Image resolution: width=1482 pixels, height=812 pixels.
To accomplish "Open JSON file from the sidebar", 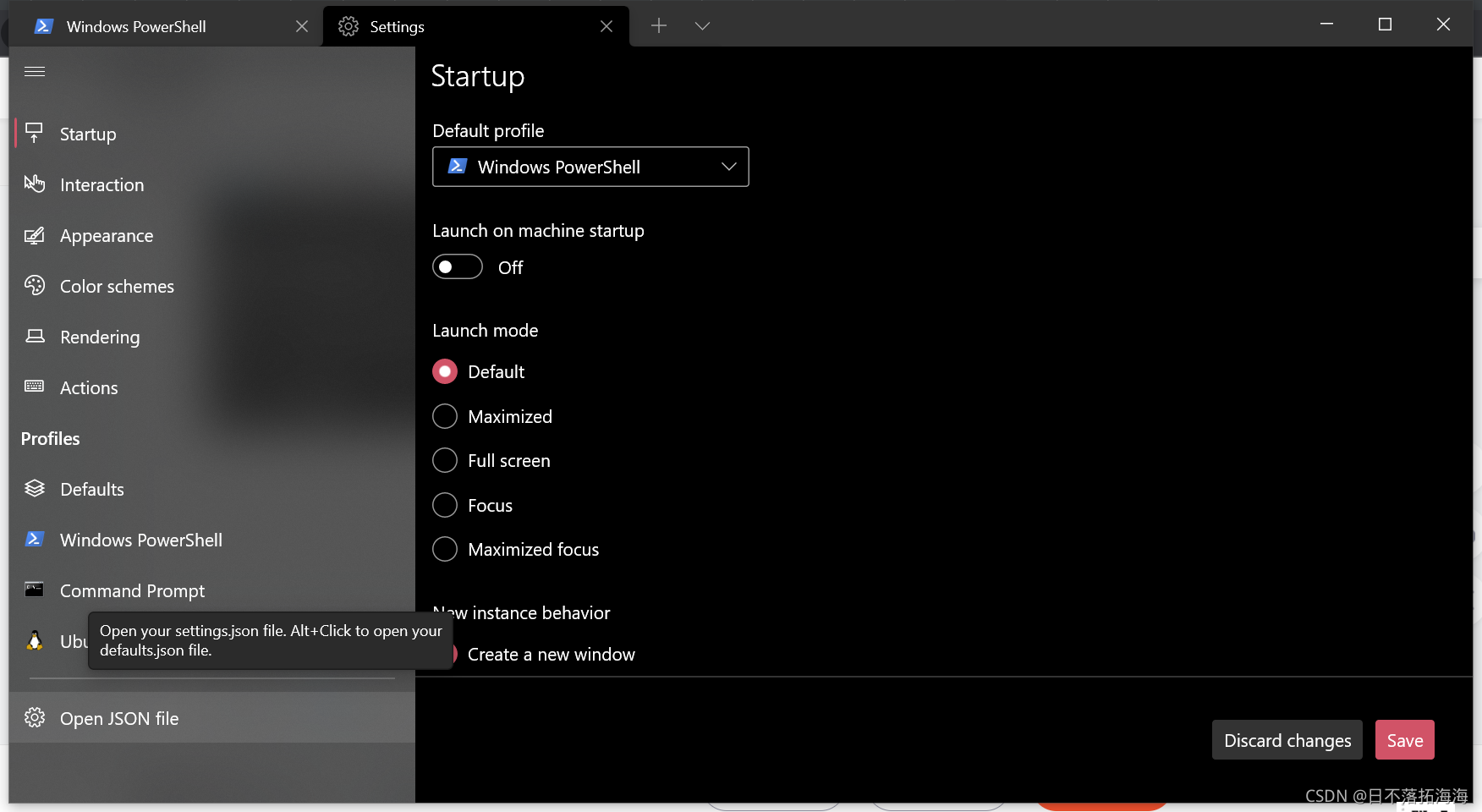I will [118, 718].
